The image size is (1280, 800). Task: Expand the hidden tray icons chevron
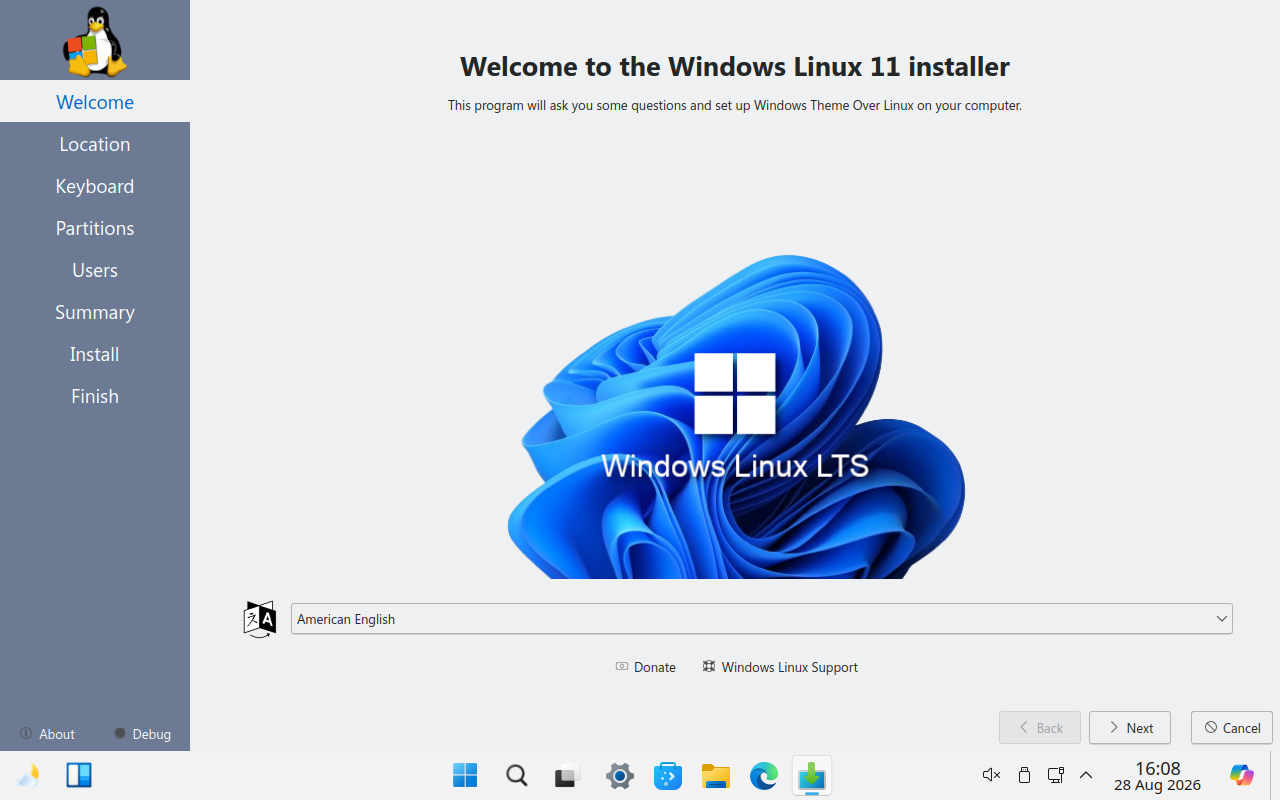pos(1086,775)
